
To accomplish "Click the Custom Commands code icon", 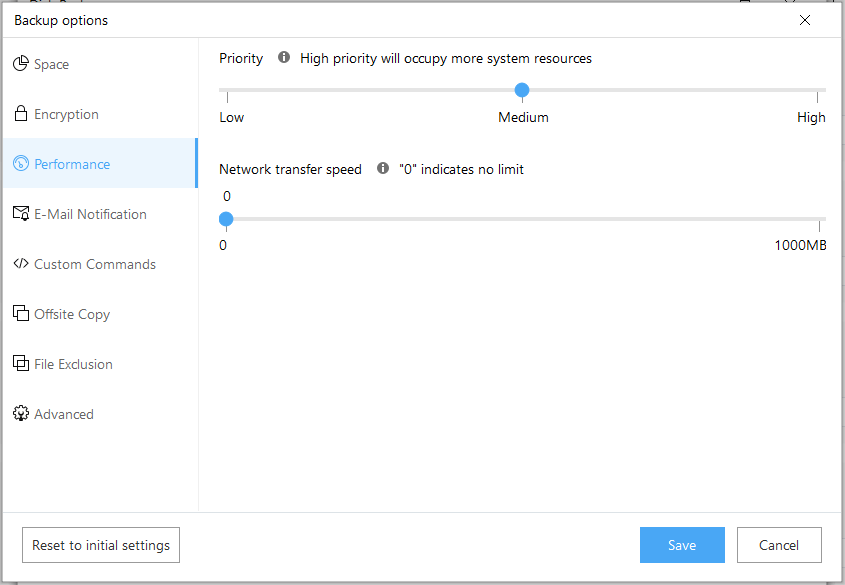I will pyautogui.click(x=20, y=263).
